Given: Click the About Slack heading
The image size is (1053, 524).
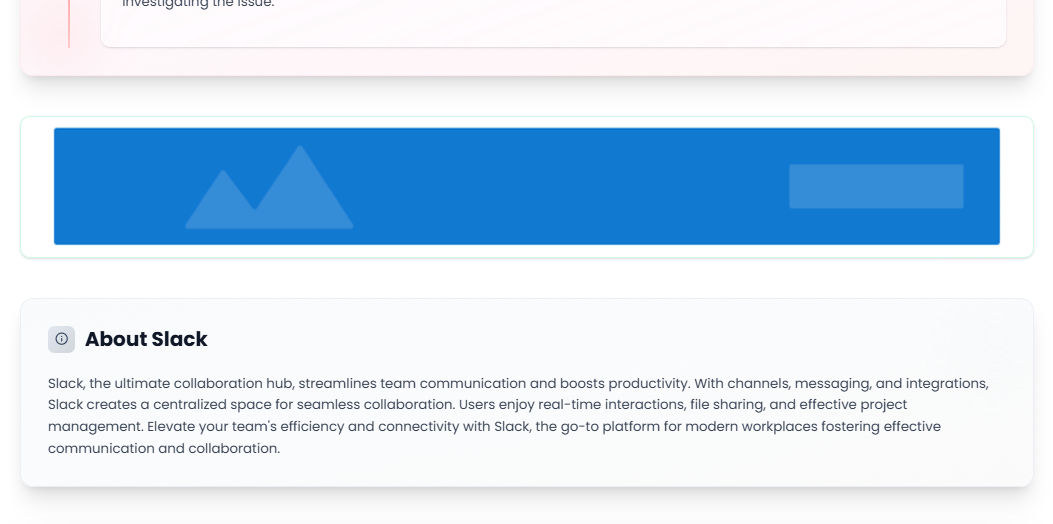Looking at the screenshot, I should click(146, 339).
